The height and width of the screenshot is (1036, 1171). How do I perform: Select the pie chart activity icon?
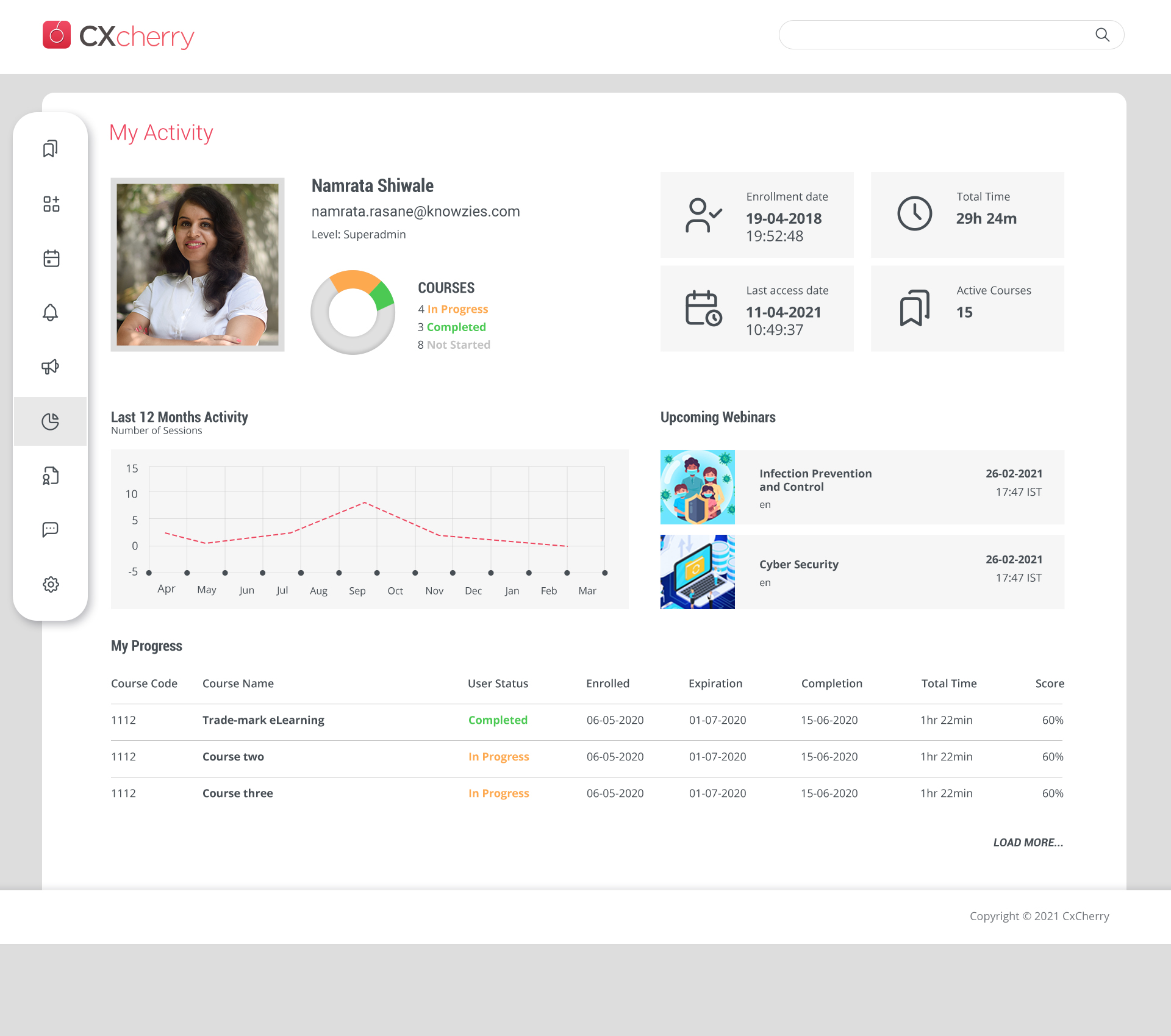[x=51, y=421]
